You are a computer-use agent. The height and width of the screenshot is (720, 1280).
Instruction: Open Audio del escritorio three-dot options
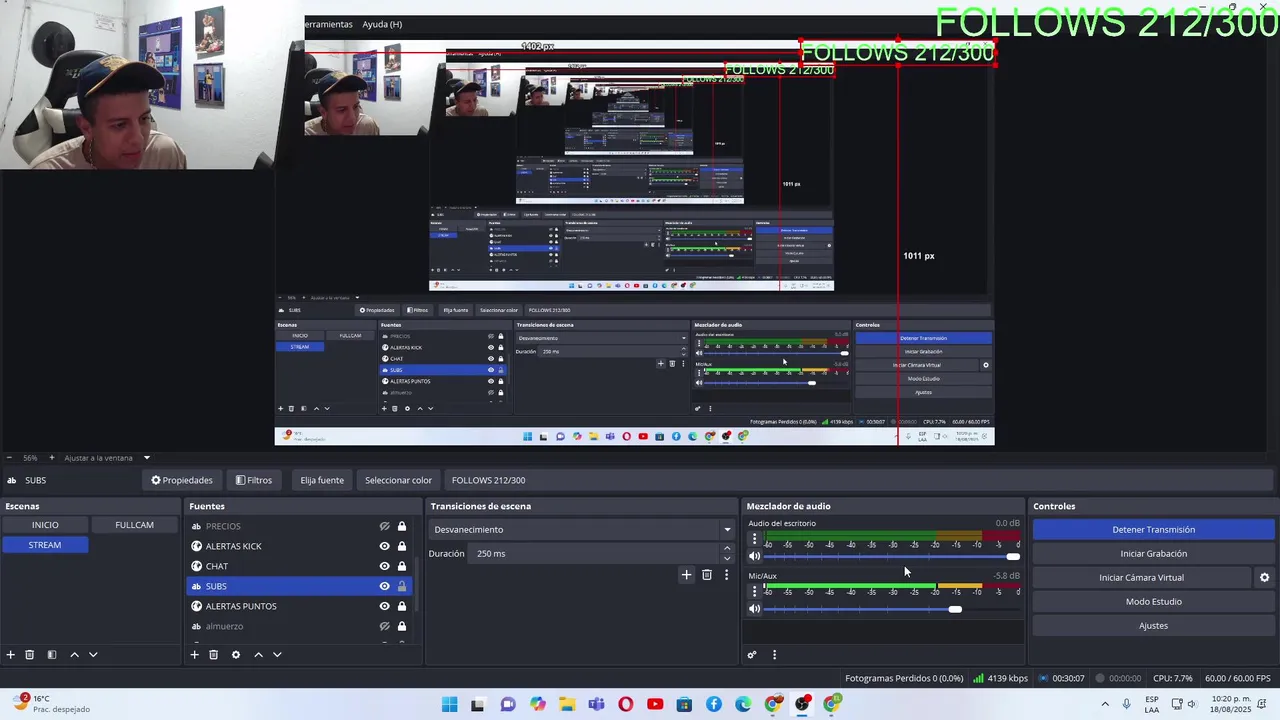click(754, 539)
